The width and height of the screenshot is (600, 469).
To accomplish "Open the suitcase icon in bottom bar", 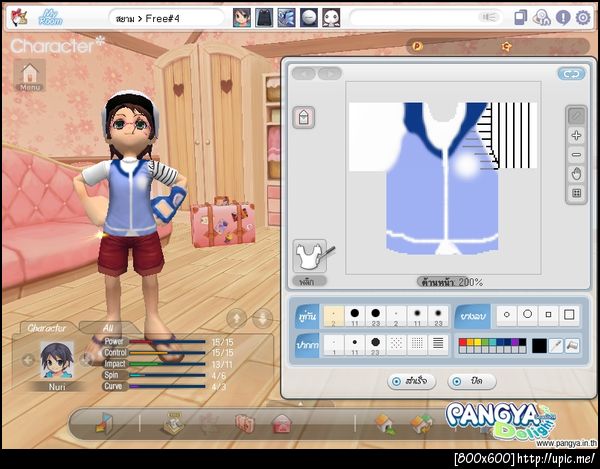I will (245, 424).
